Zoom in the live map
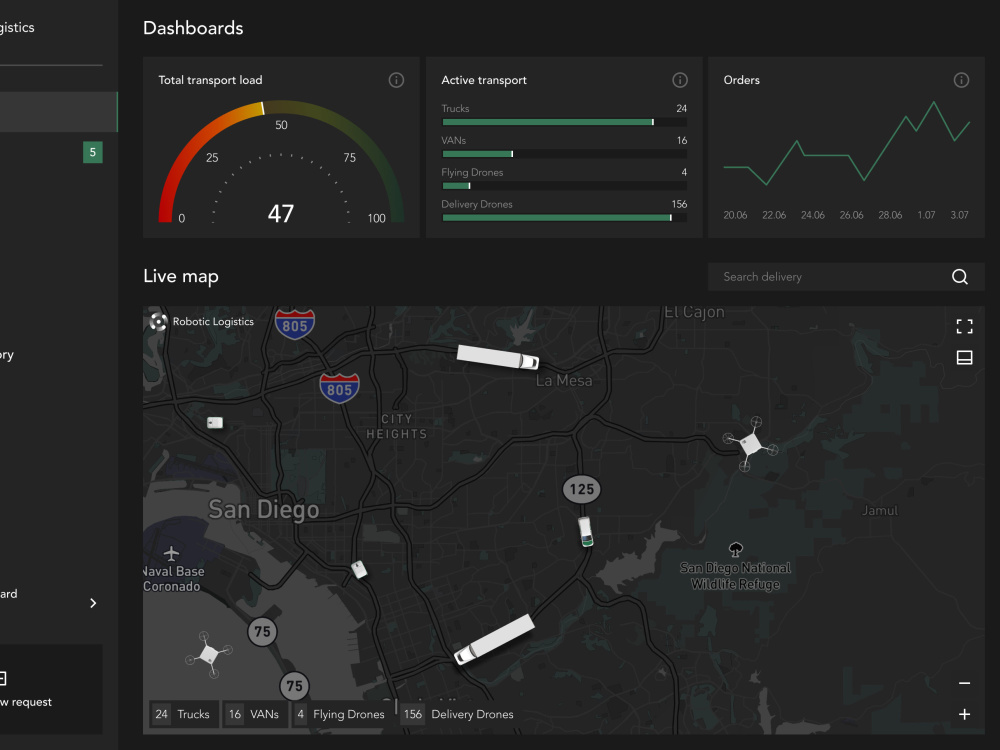This screenshot has width=1000, height=750. pyautogui.click(x=964, y=714)
